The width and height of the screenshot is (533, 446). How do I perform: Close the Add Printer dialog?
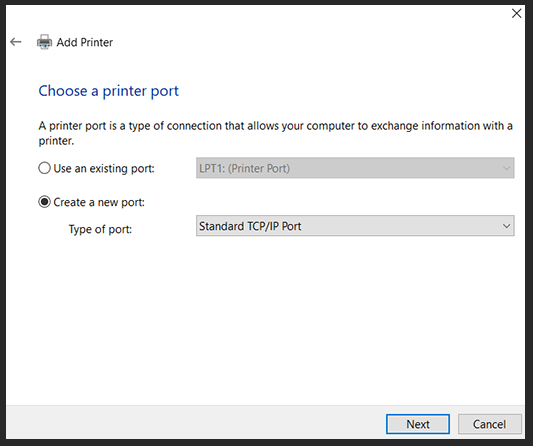[516, 14]
